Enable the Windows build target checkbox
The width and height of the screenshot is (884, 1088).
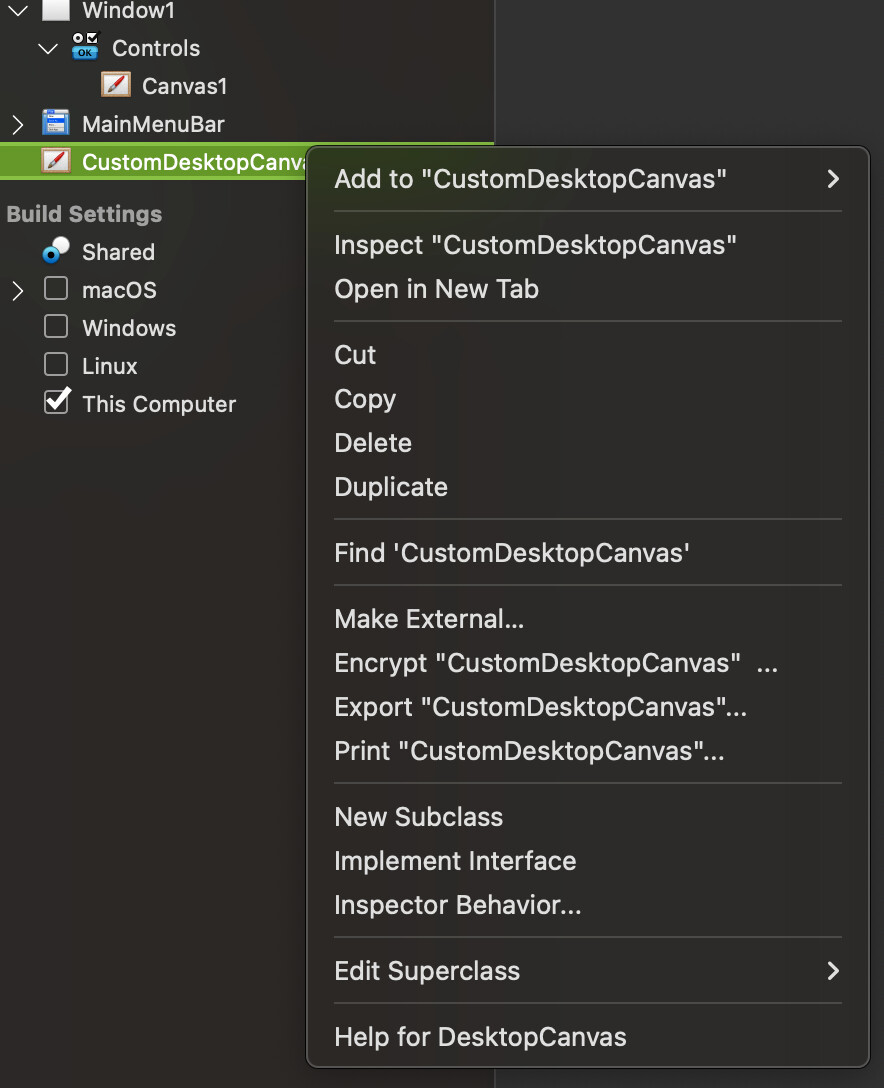tap(56, 327)
